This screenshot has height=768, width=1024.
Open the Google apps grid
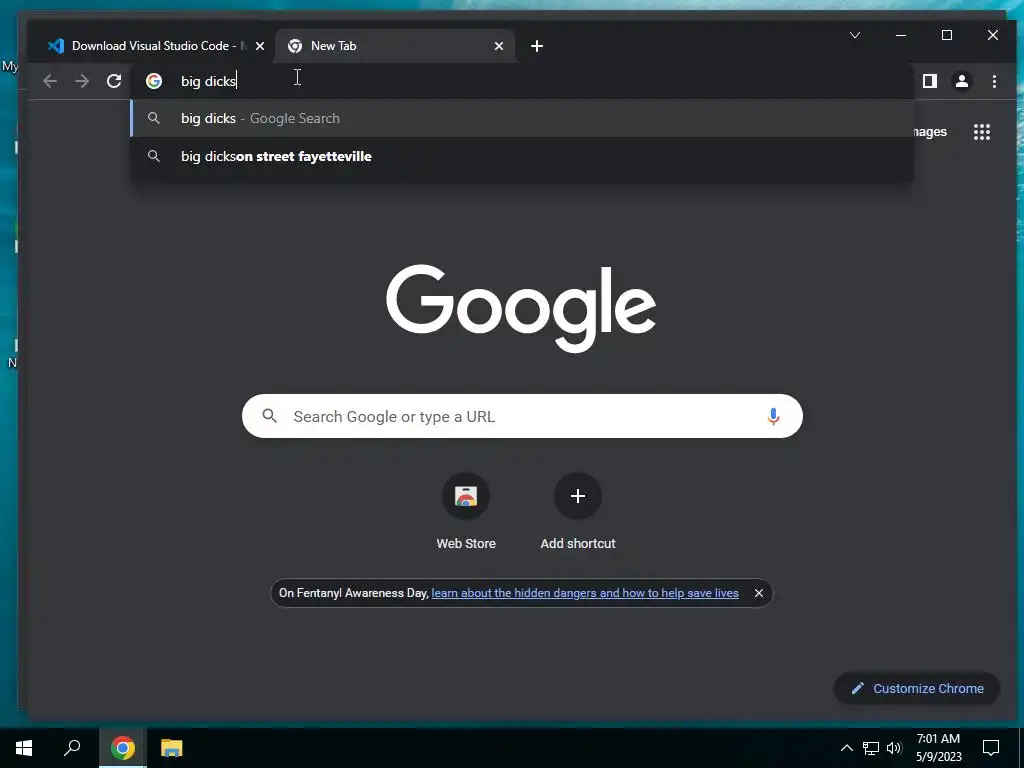(982, 132)
